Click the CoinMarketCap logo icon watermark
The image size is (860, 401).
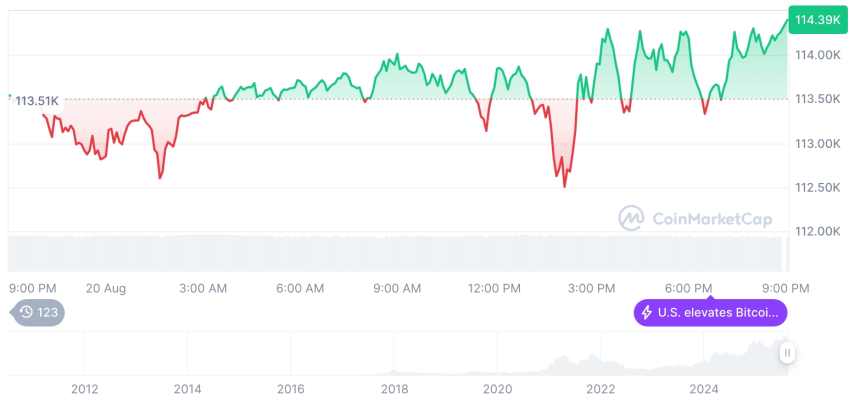(x=631, y=218)
